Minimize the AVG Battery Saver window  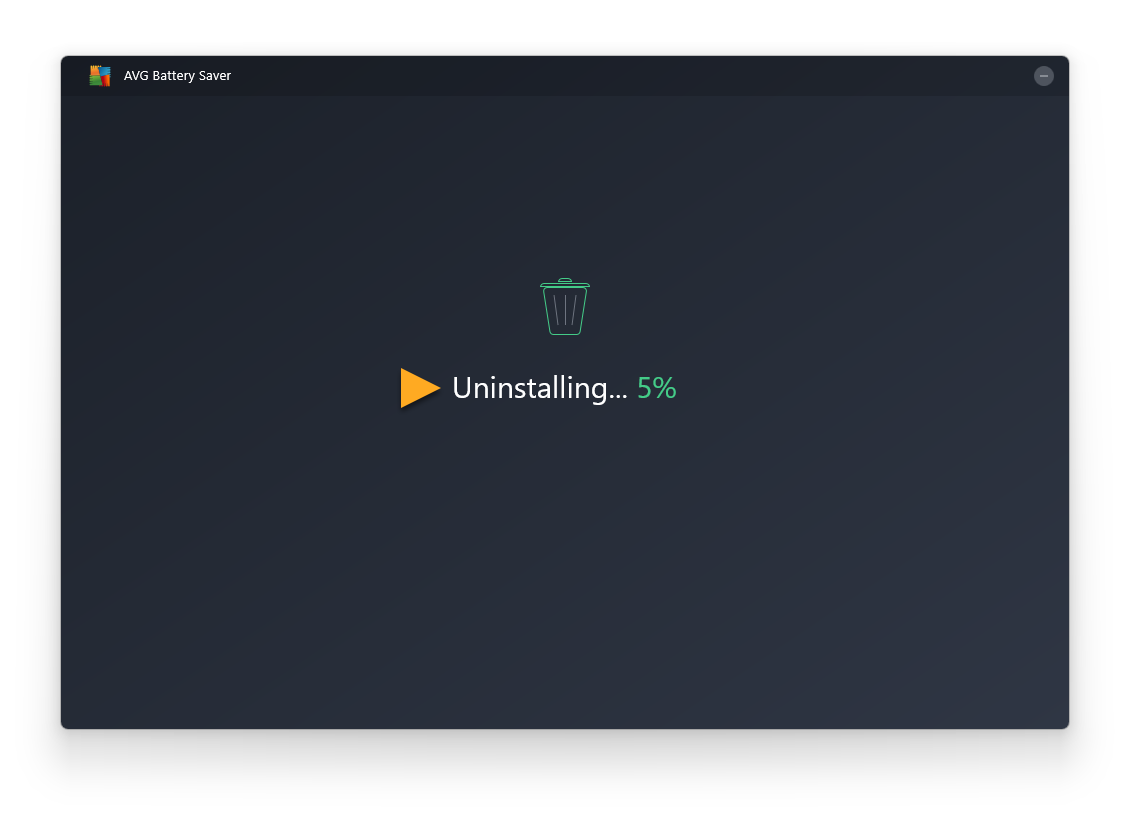1043,76
